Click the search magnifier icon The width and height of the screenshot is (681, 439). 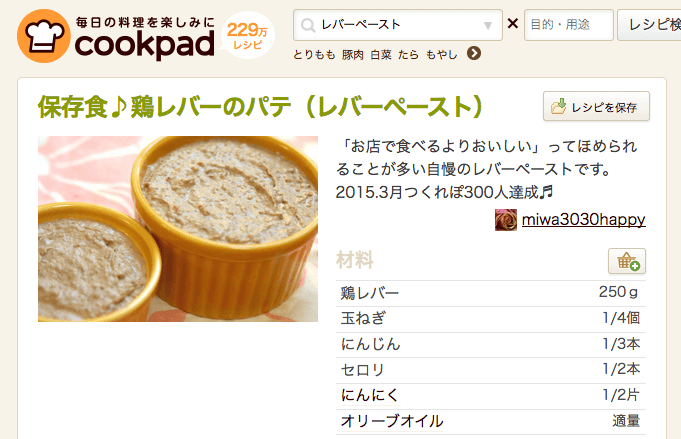tap(308, 25)
